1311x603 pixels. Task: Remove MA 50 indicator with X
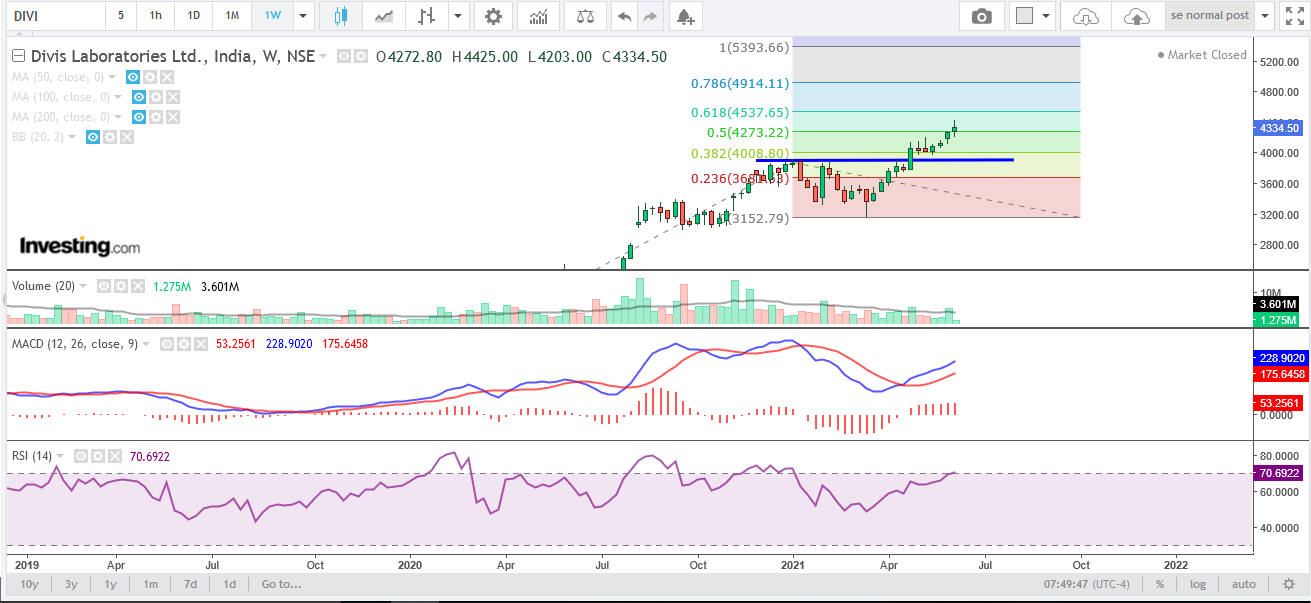166,77
